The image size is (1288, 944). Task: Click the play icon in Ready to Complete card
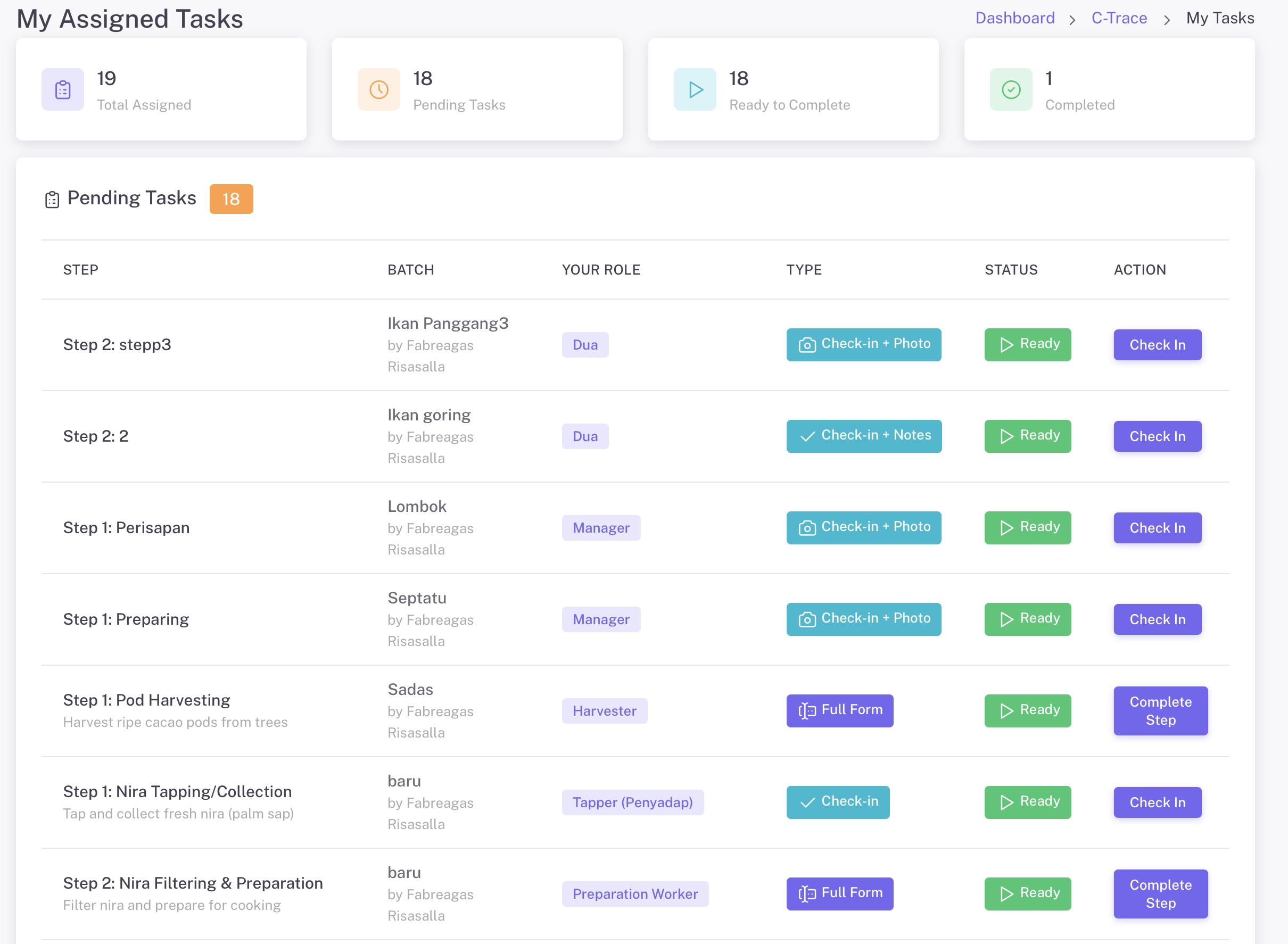pos(695,90)
